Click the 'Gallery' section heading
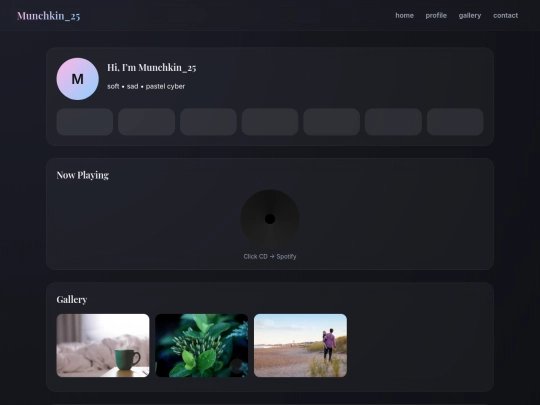 click(x=72, y=300)
